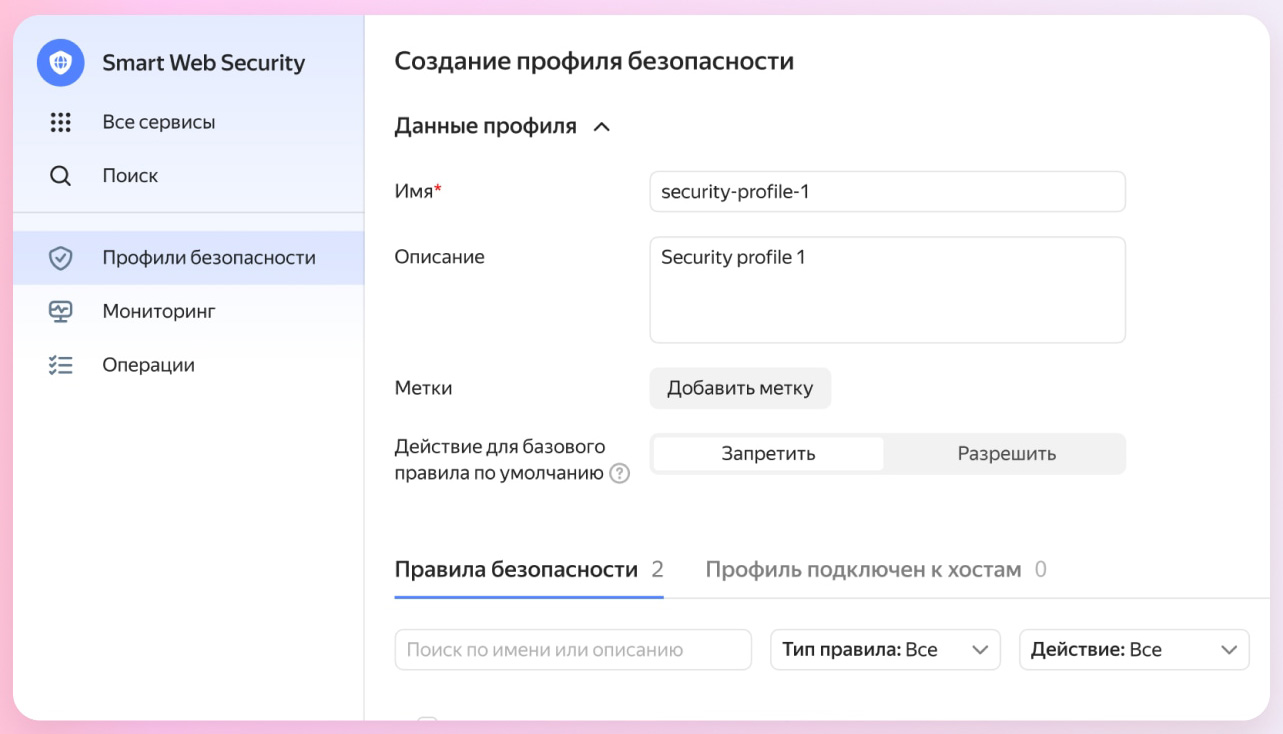Screen dimensions: 1283x734
Task: Switch to Профиль подключен к хостам tab
Action: [x=863, y=570]
